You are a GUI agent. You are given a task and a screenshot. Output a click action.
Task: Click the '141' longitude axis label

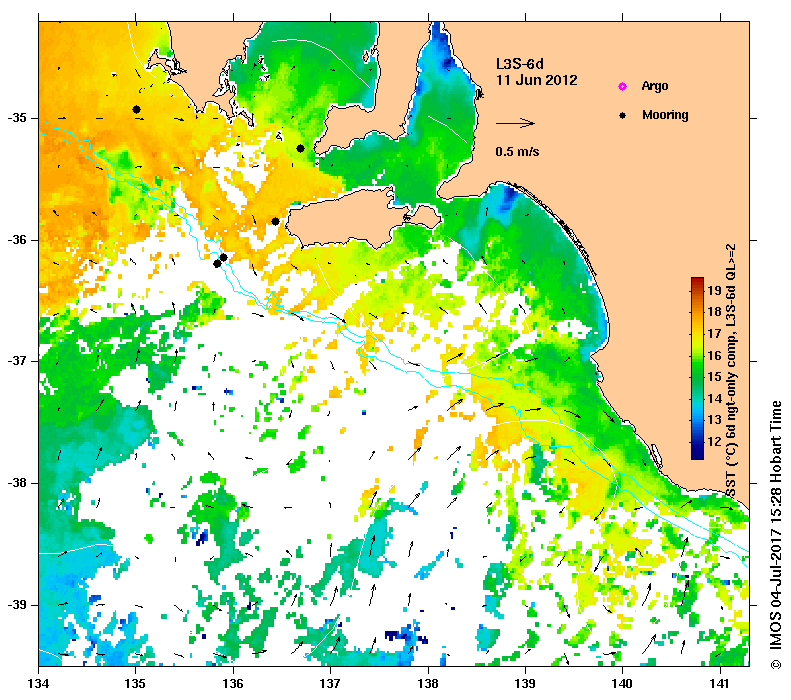(720, 684)
